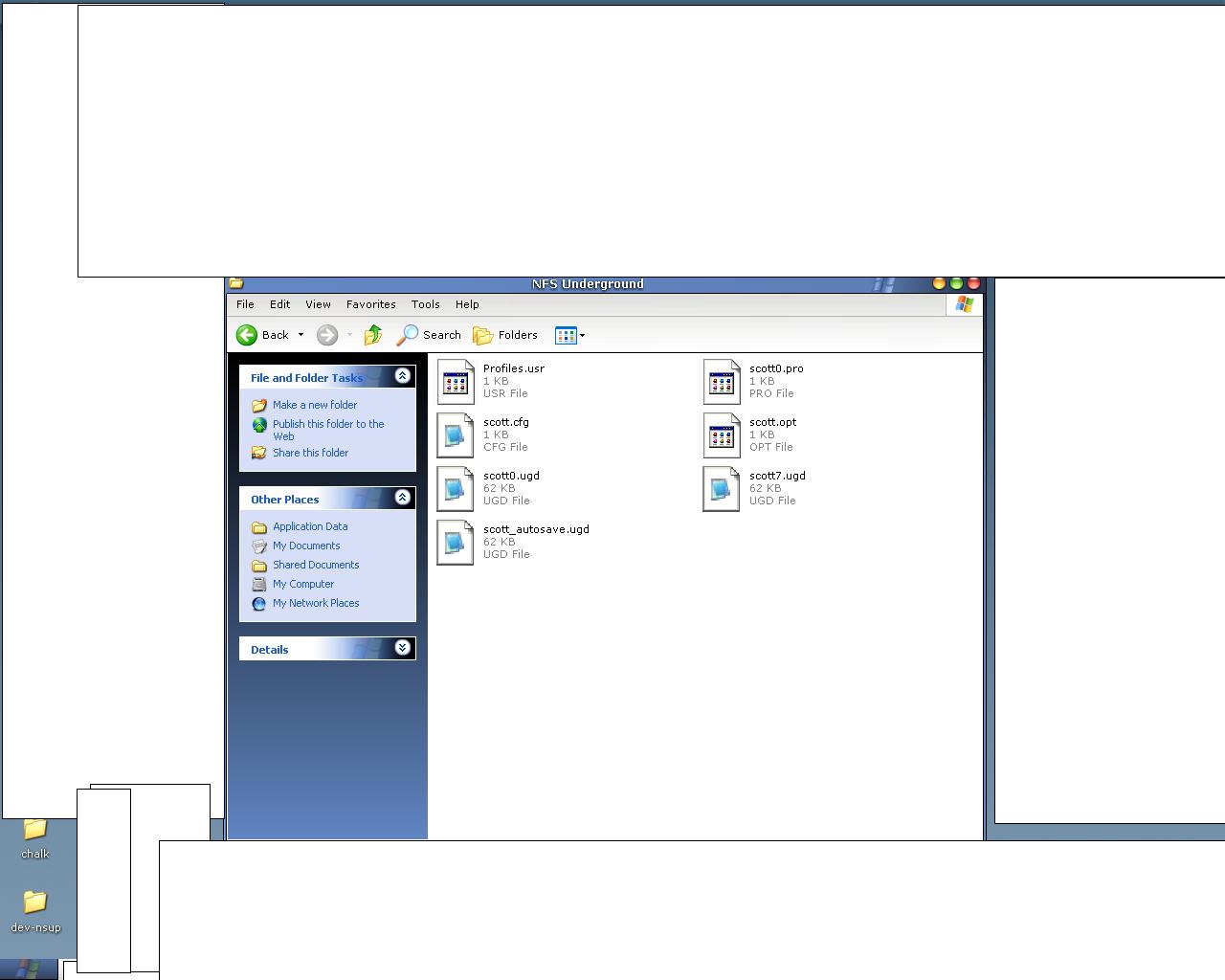1225x980 pixels.
Task: Collapse the File and Folder Tasks panel
Action: (402, 376)
